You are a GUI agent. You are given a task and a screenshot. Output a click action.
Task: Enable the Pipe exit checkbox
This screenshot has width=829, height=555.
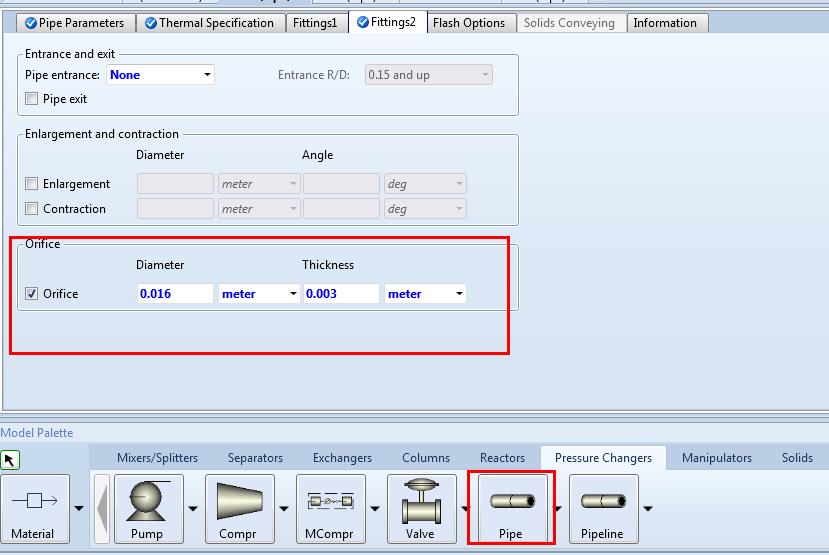pos(32,99)
